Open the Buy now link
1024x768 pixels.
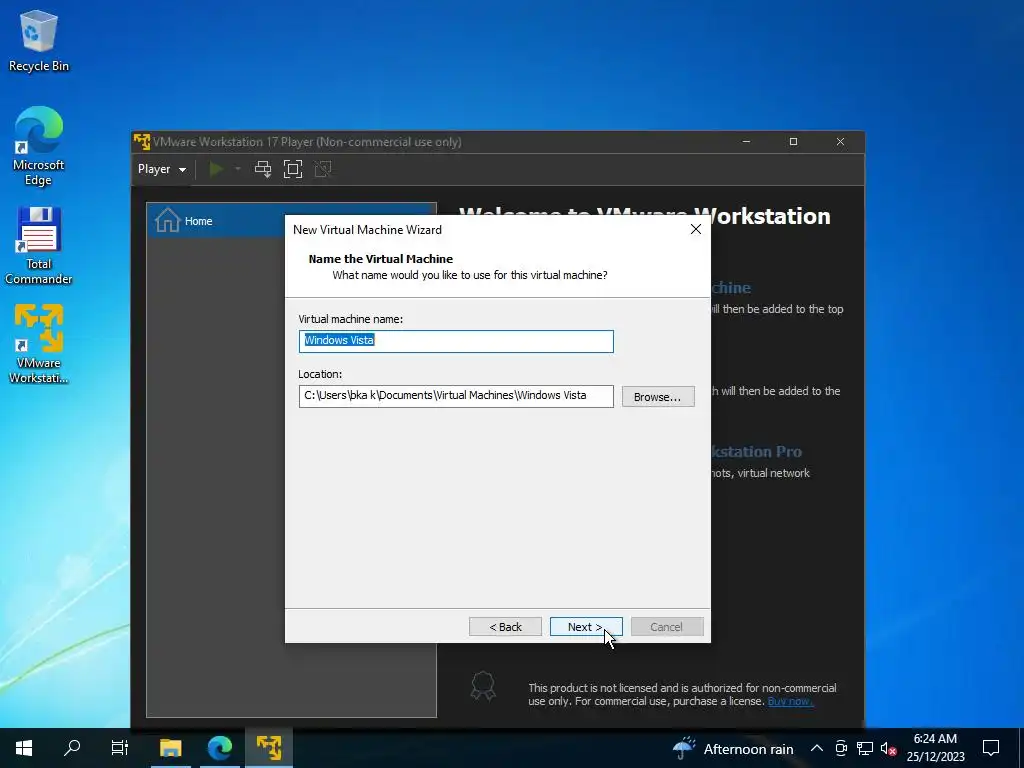790,701
